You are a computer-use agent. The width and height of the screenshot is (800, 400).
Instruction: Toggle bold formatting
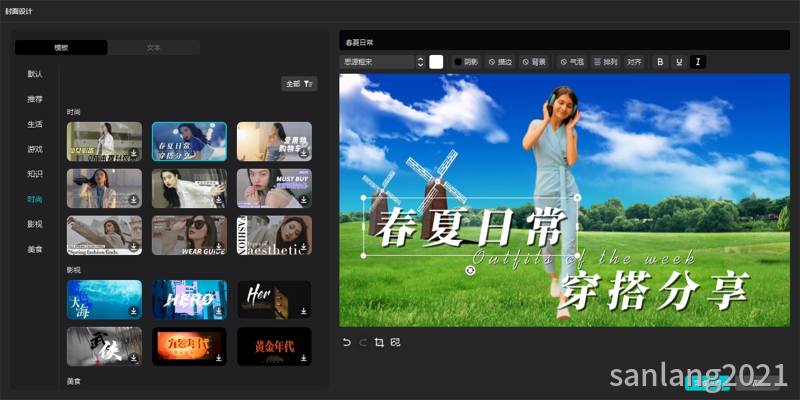tap(660, 62)
